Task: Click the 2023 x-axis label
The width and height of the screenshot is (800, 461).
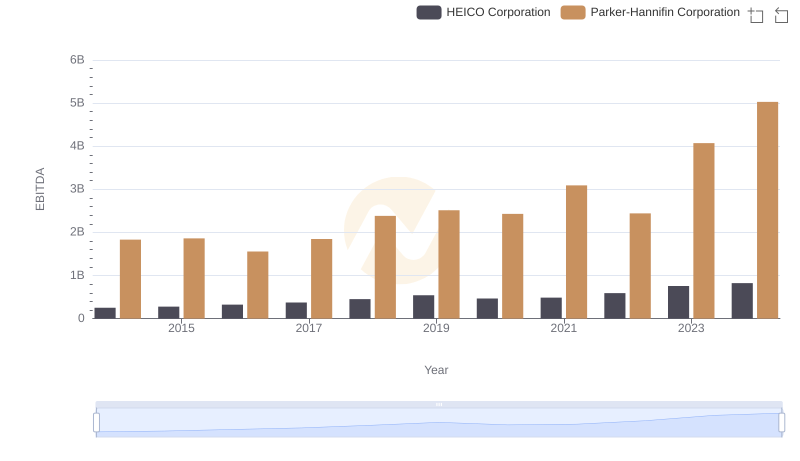Action: coord(691,328)
